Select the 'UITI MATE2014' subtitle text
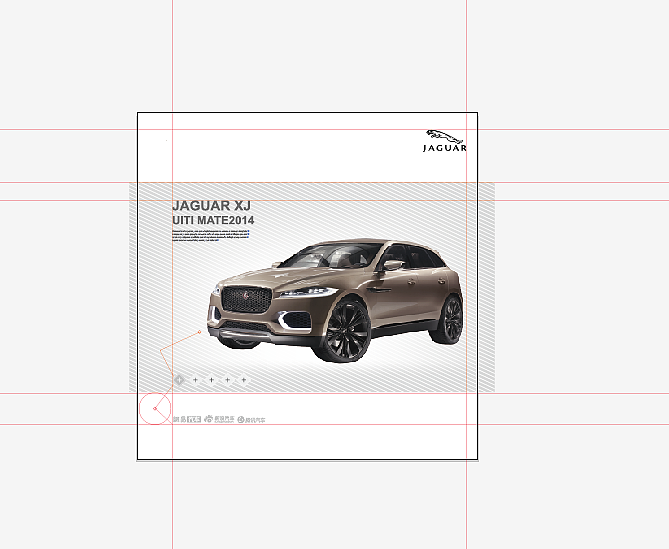Viewport: 669px width, 549px height. click(213, 221)
